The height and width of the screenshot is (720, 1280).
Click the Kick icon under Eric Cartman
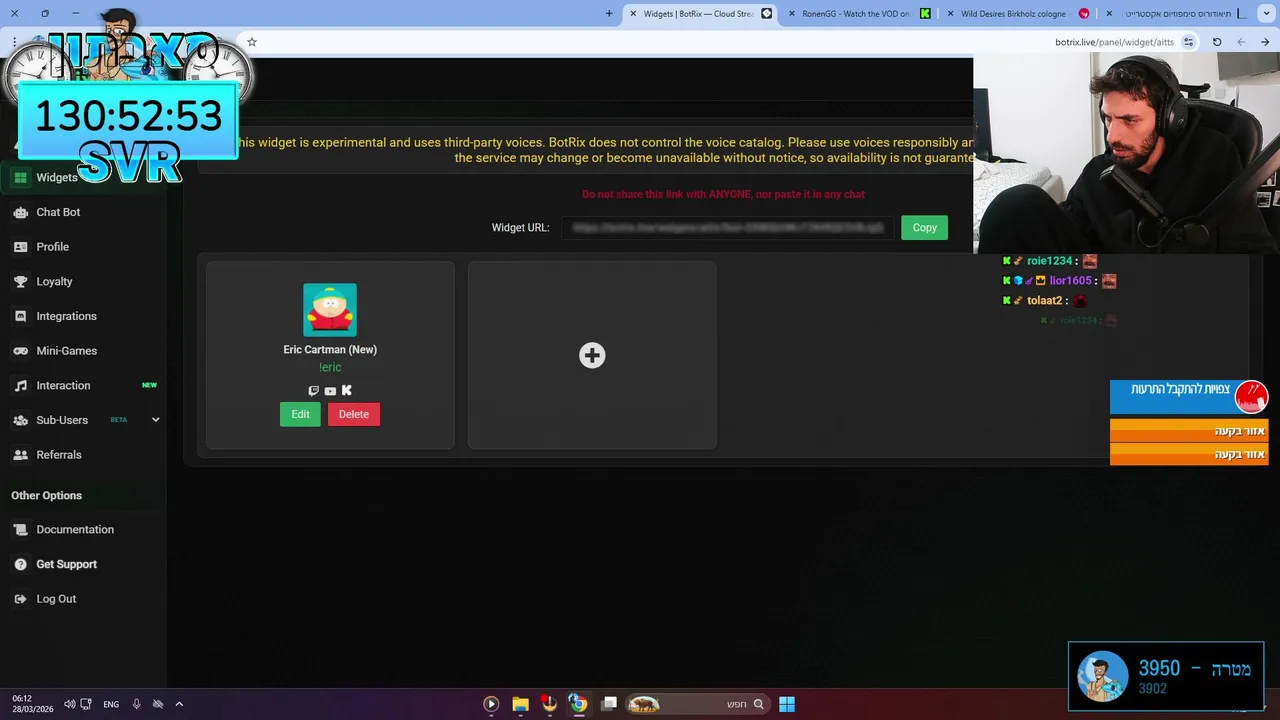(x=347, y=391)
